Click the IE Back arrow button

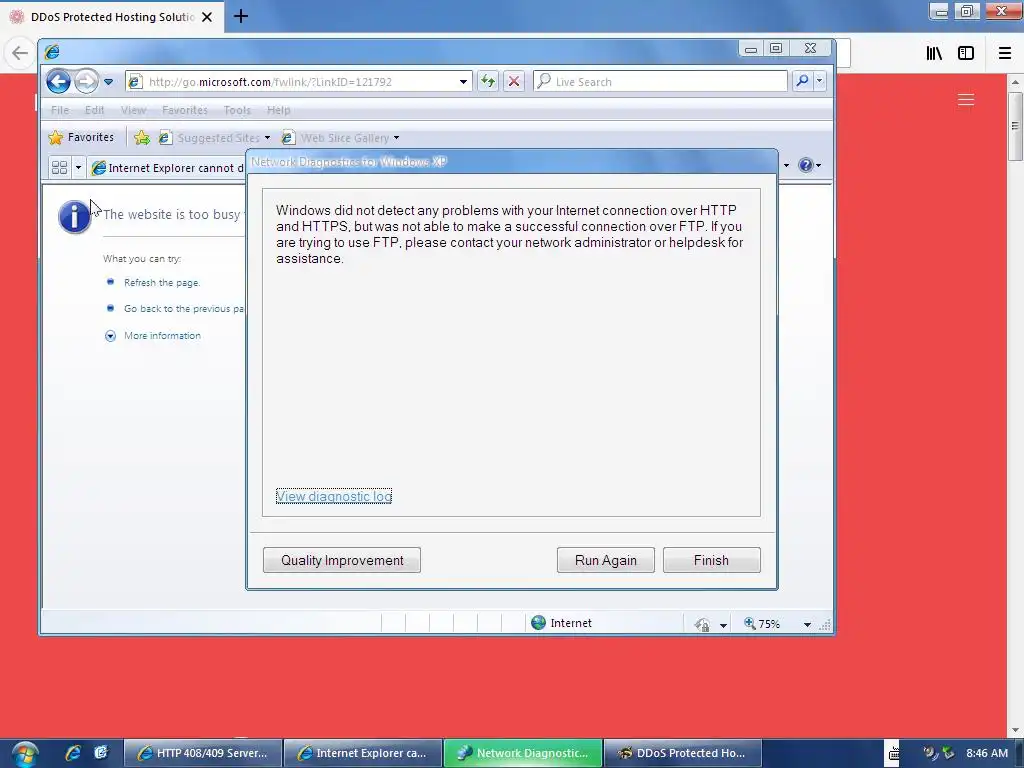[x=58, y=82]
